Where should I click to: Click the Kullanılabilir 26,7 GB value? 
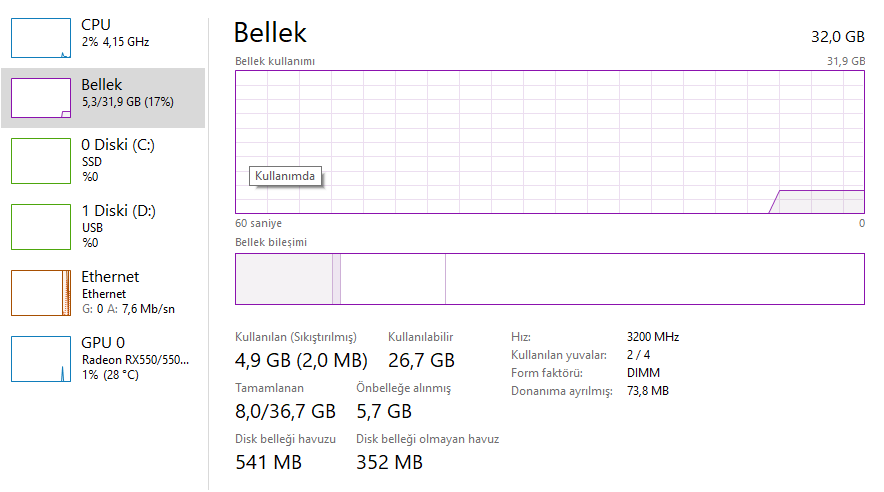421,360
